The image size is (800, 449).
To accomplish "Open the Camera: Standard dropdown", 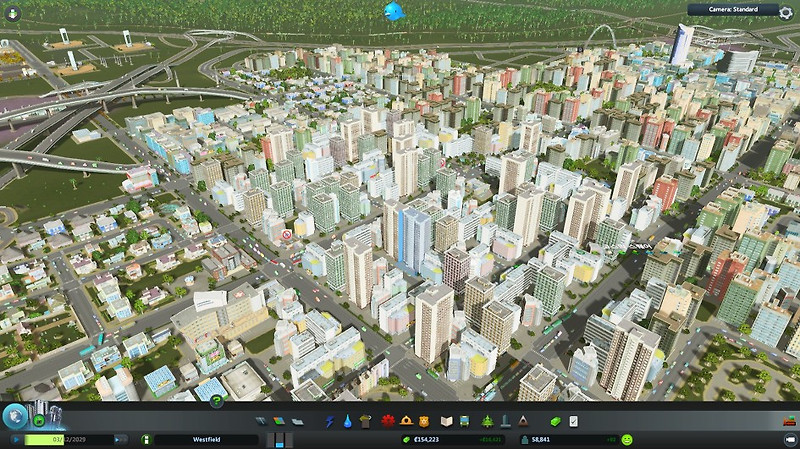I will [x=733, y=10].
